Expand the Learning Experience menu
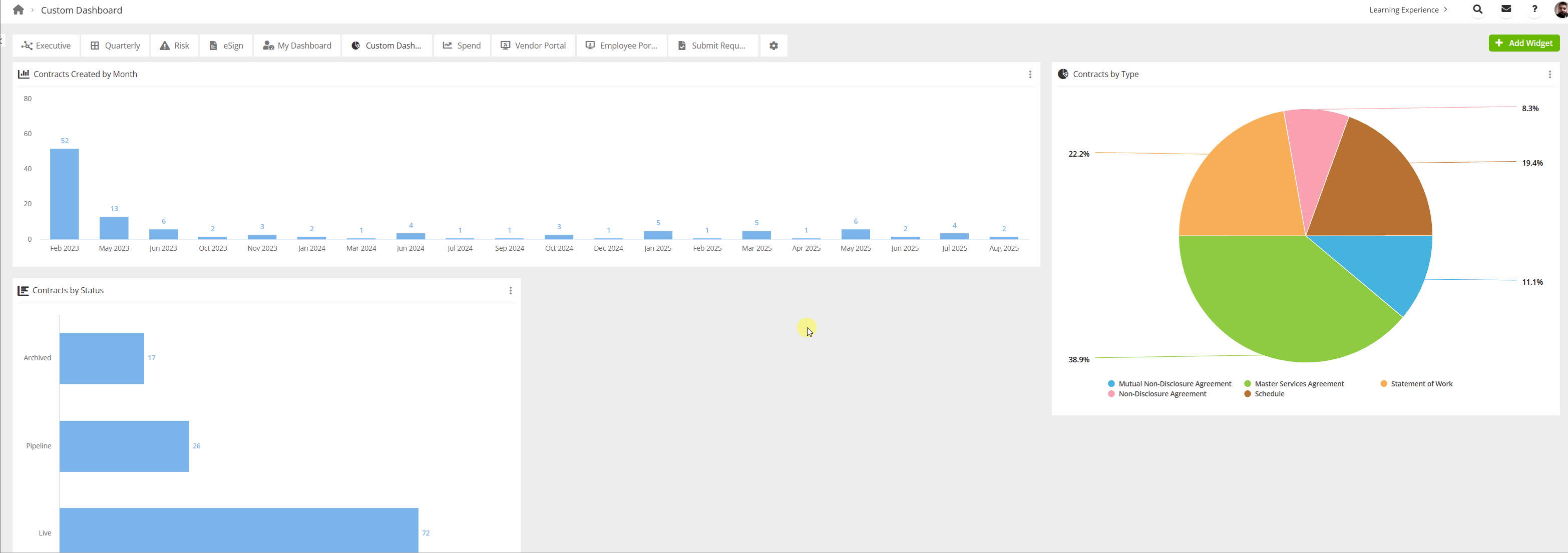 (x=1407, y=10)
